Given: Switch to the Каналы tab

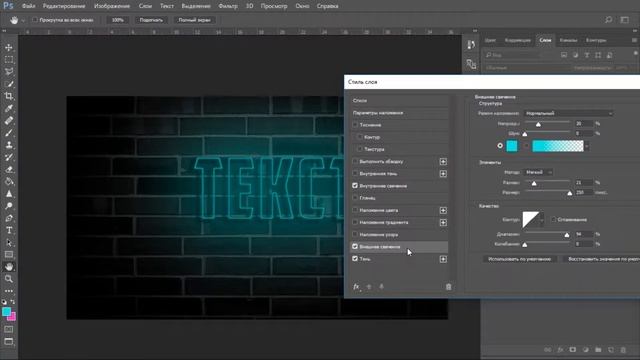Looking at the screenshot, I should coord(568,40).
